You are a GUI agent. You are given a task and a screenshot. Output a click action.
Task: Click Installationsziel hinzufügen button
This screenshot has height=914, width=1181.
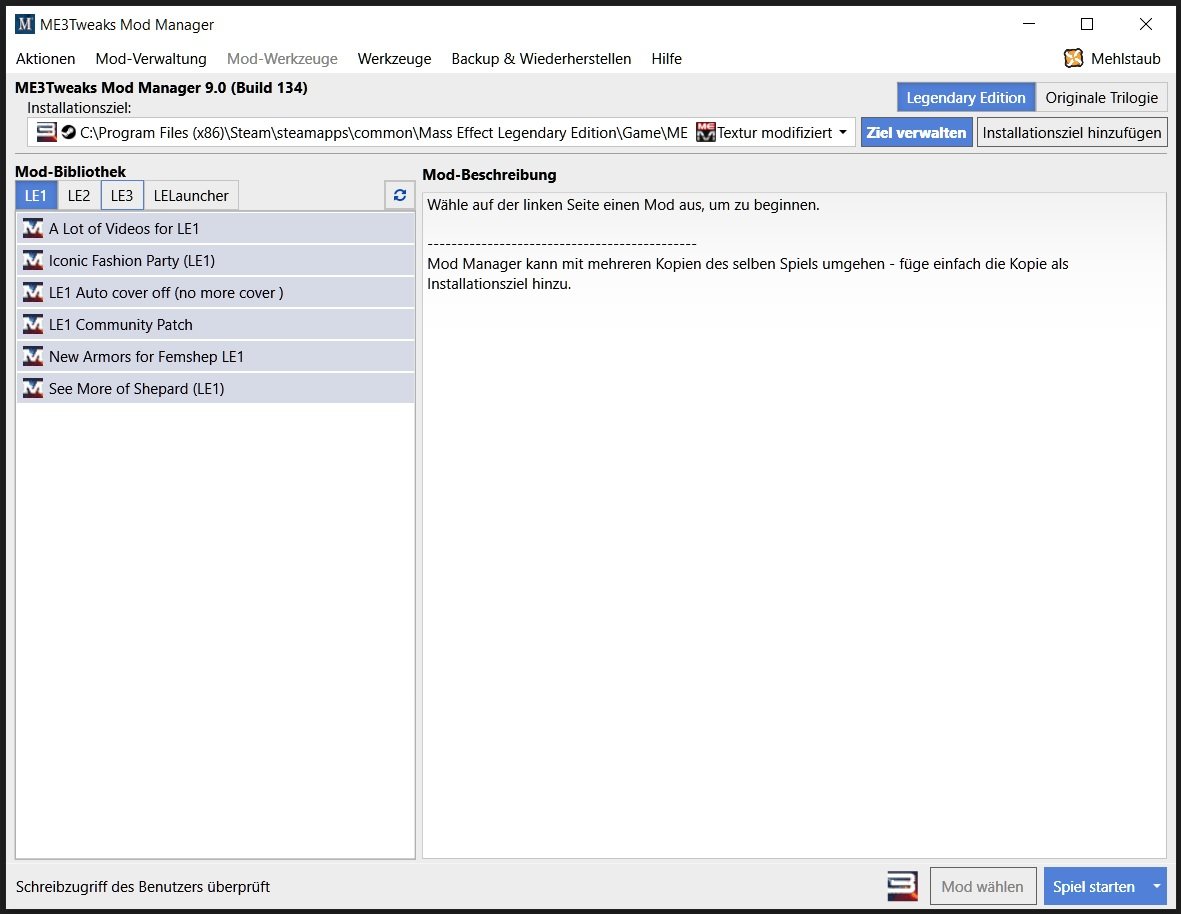pos(1072,133)
